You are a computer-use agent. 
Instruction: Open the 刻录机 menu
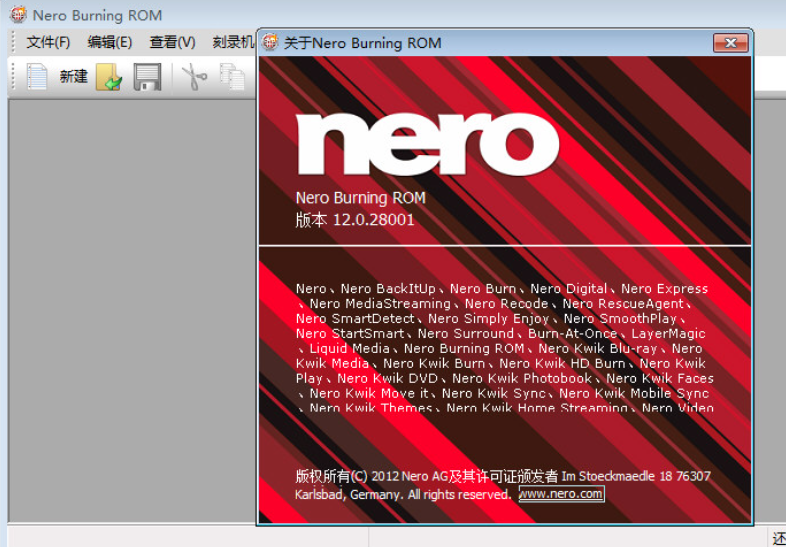232,42
